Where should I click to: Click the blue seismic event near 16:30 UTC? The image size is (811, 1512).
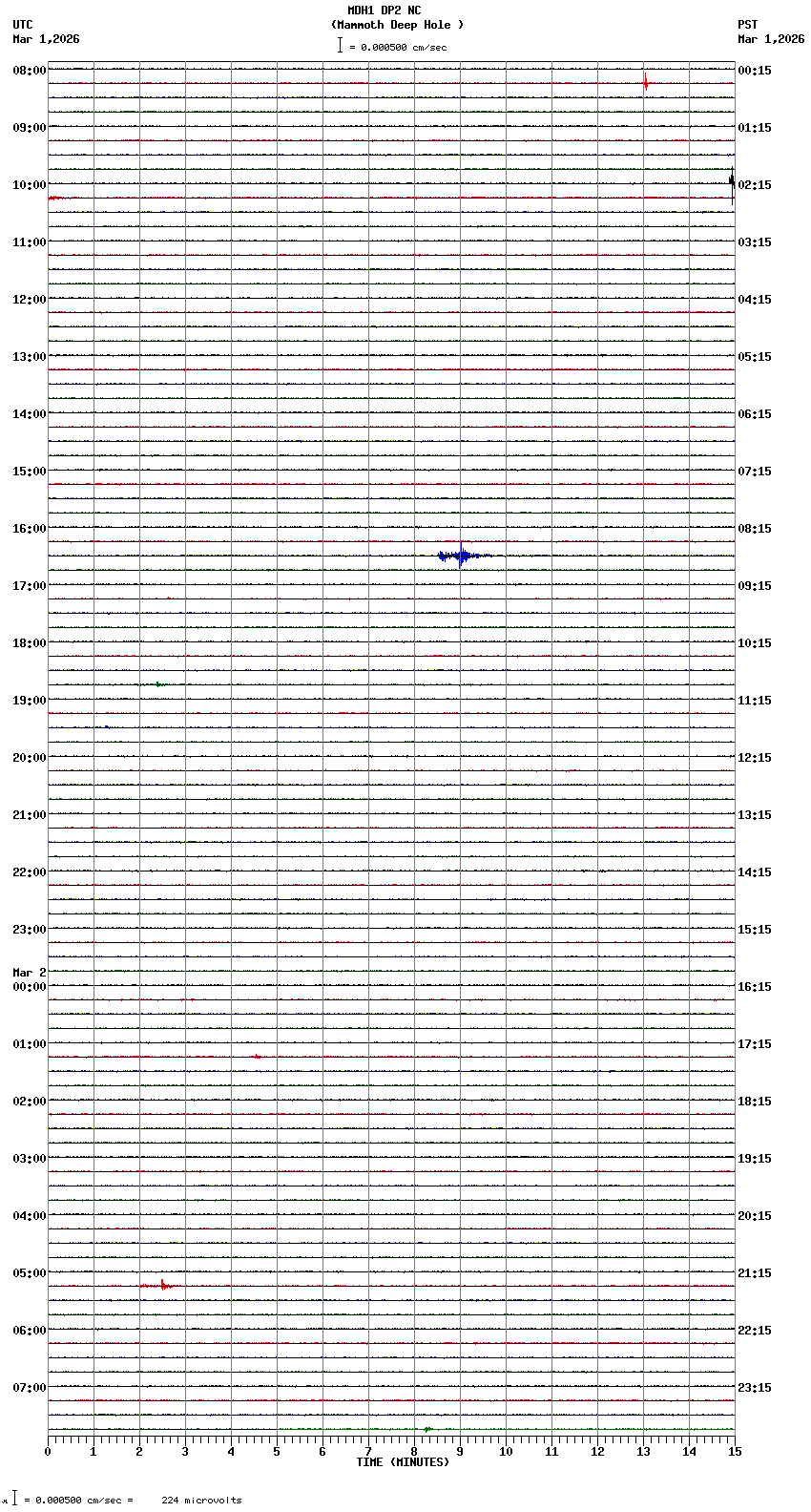(464, 556)
